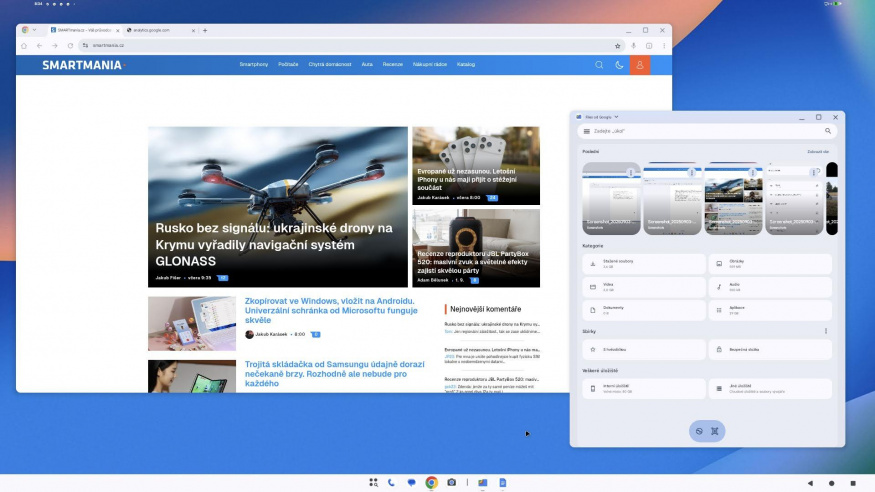
Task: Open Chrome's three-dot menu
Action: [x=664, y=46]
